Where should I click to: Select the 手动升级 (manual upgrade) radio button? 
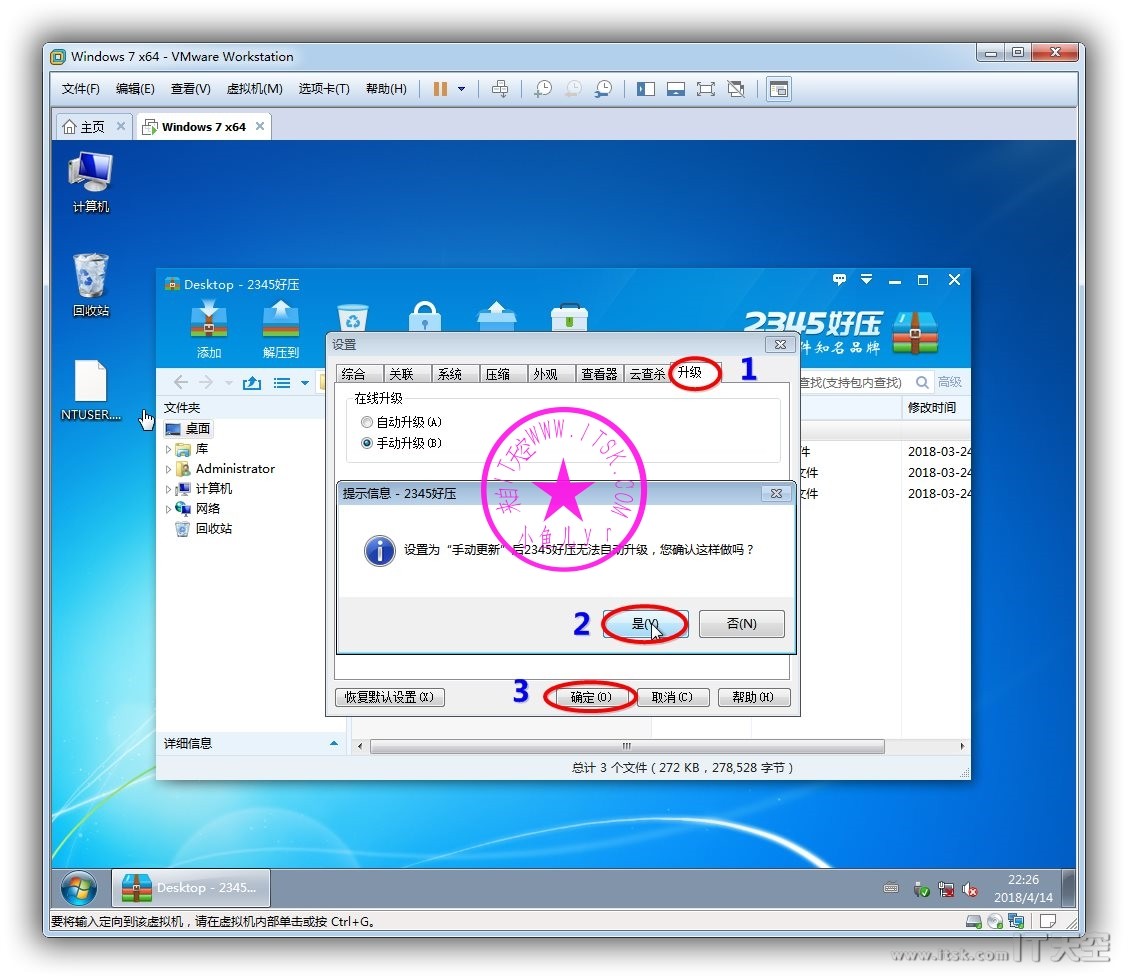click(367, 443)
